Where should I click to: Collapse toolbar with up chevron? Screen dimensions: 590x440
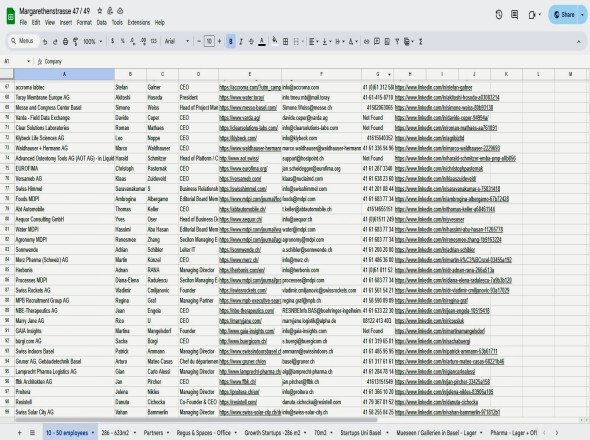tap(579, 42)
